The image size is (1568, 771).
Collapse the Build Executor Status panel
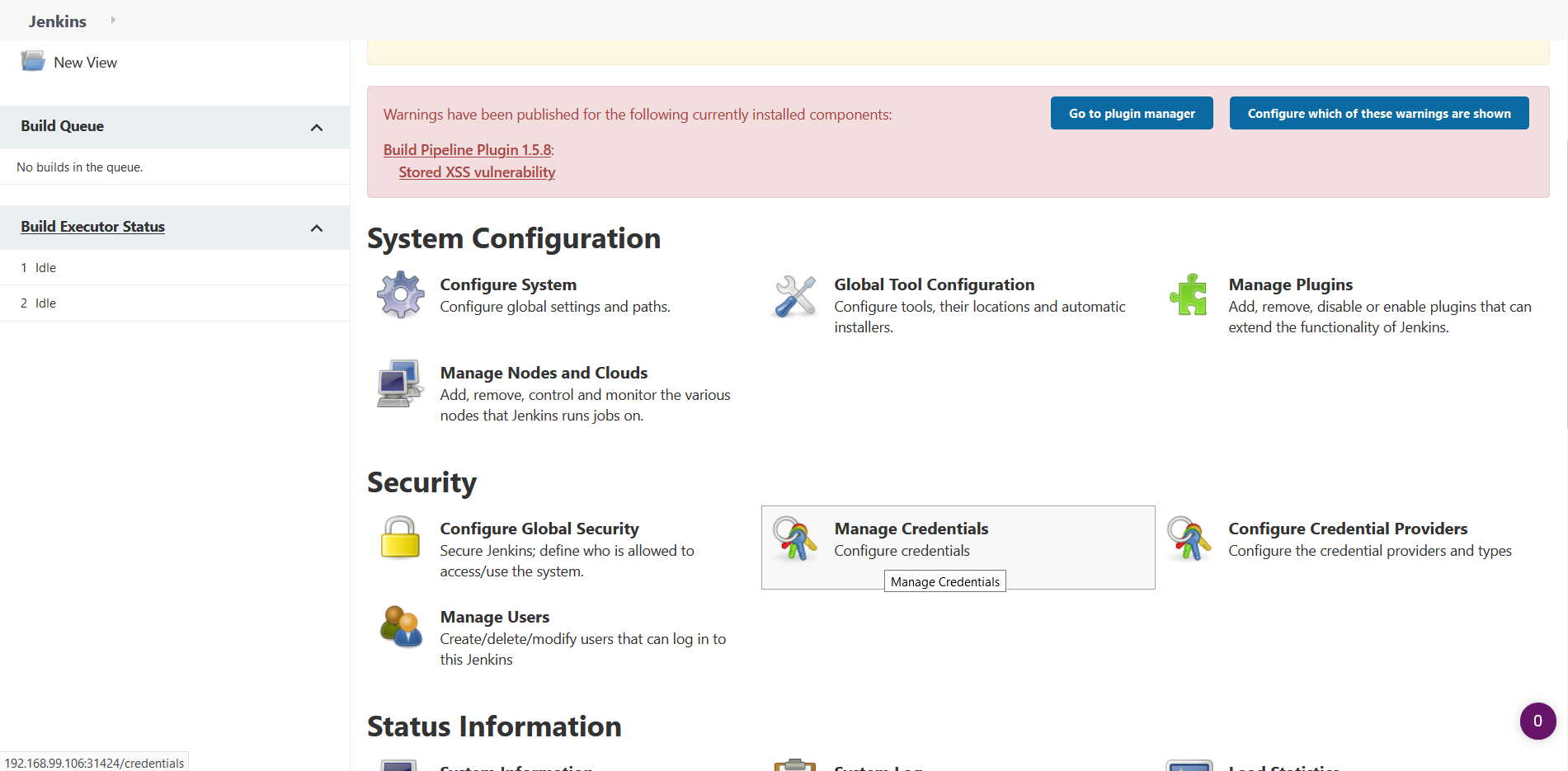coord(317,228)
